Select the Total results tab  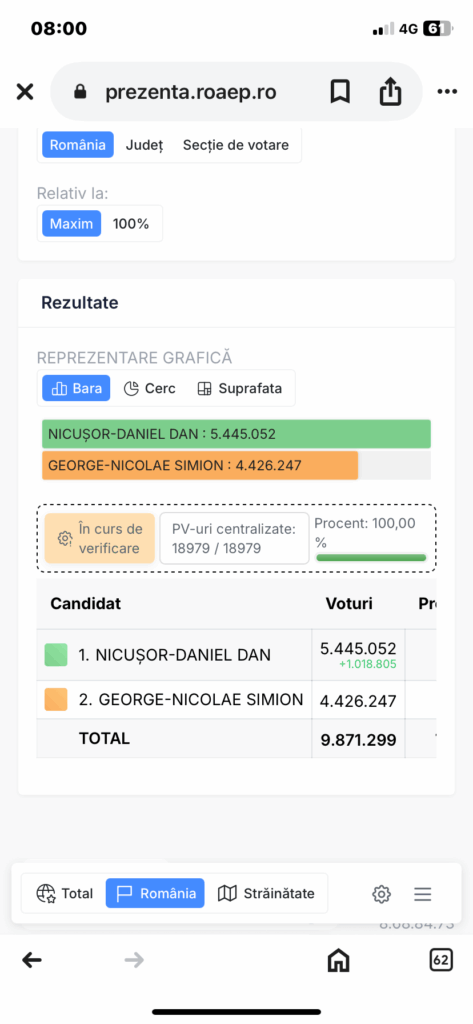[65, 893]
